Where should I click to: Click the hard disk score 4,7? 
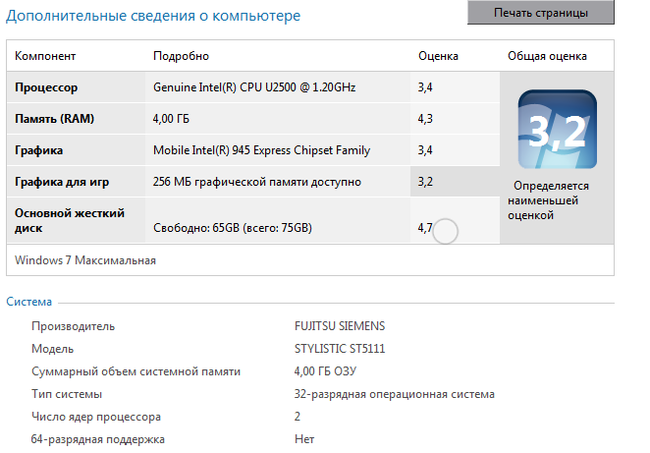tap(425, 229)
